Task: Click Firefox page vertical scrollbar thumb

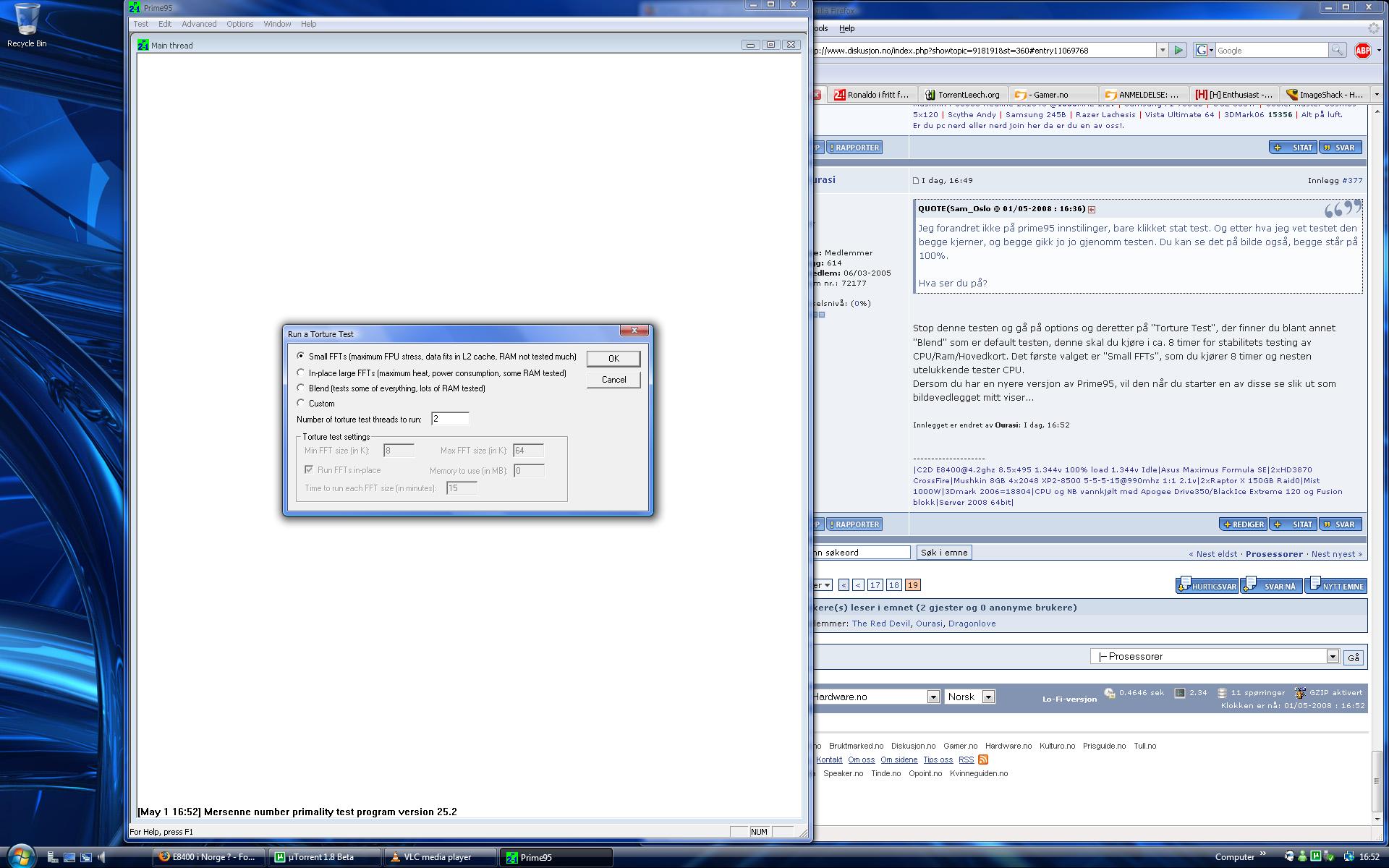Action: 1377,781
